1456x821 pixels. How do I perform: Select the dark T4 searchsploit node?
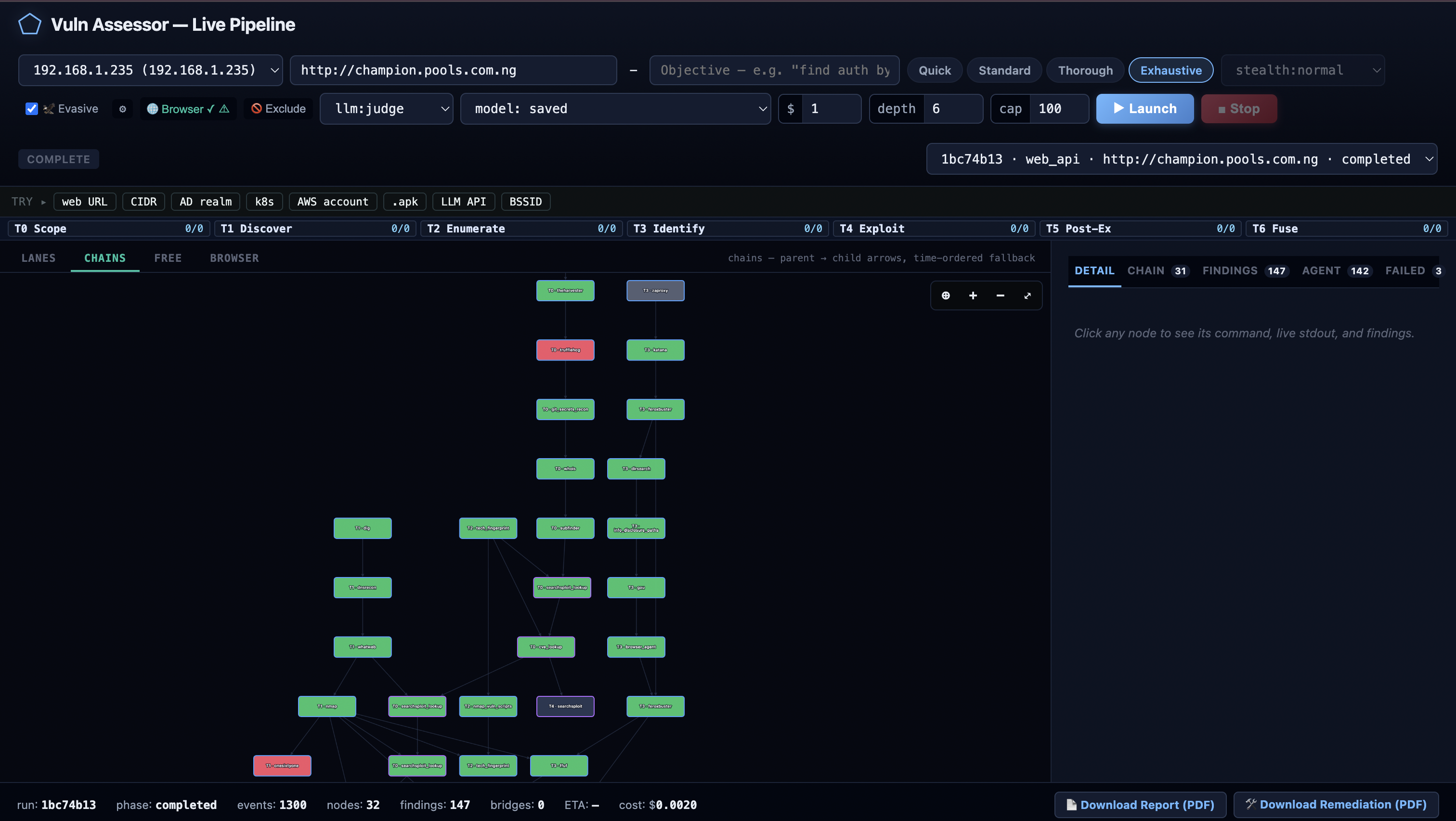pyautogui.click(x=565, y=706)
